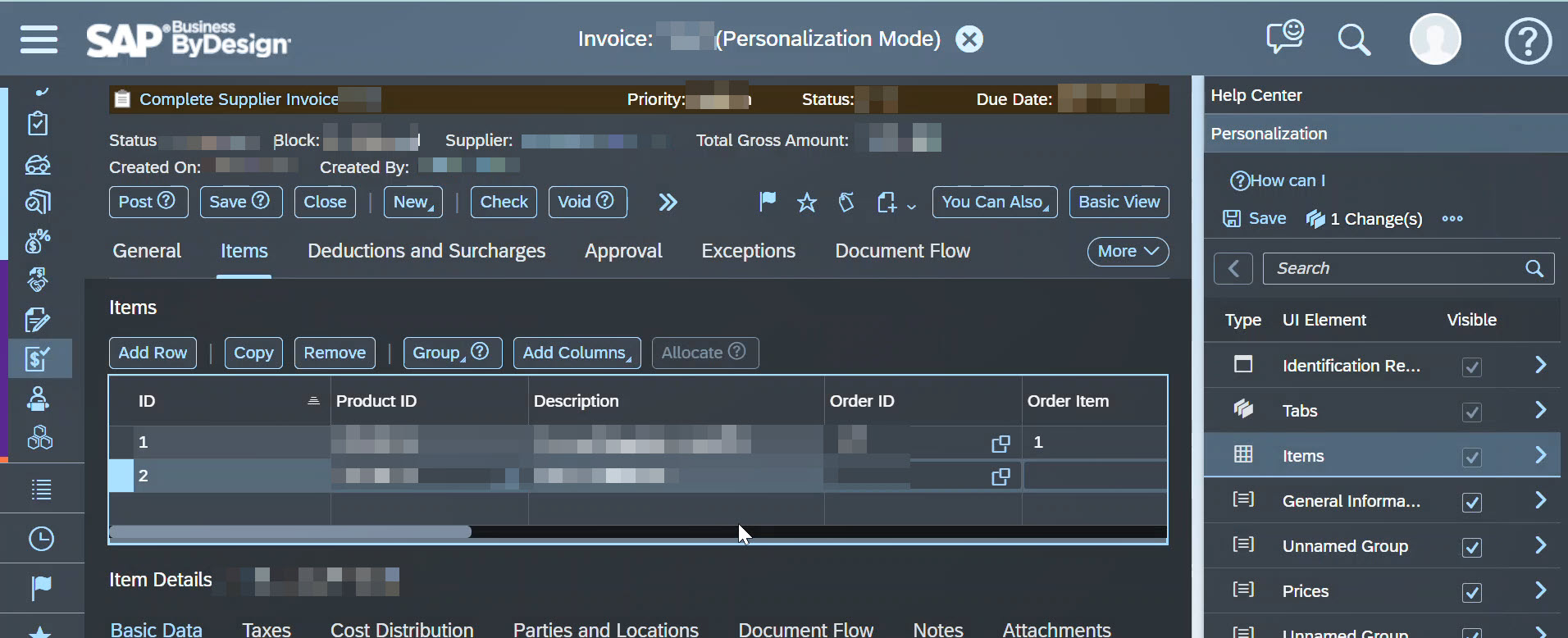Open the More tabs dropdown

[x=1128, y=251]
